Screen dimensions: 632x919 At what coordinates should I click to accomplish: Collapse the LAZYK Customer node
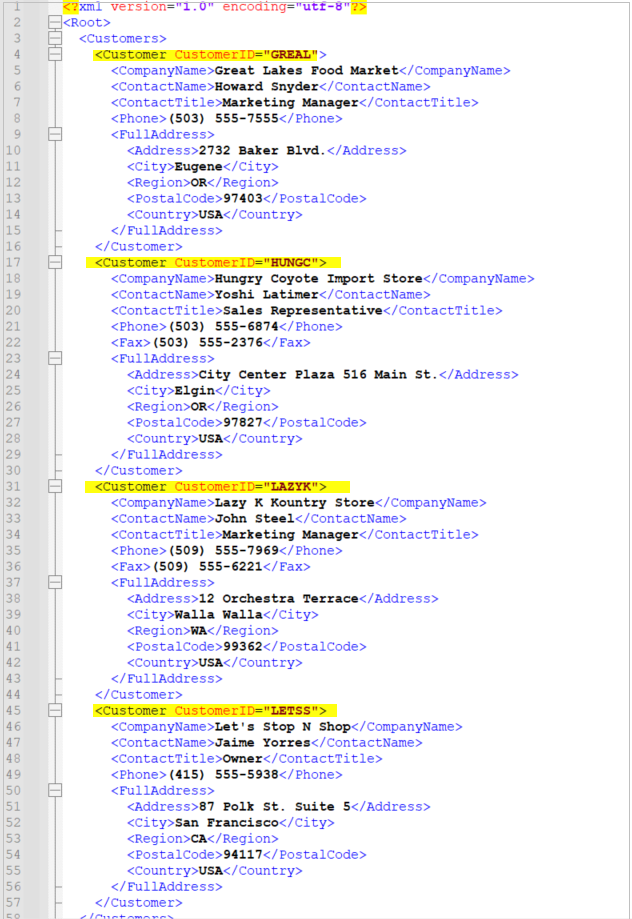[54, 486]
